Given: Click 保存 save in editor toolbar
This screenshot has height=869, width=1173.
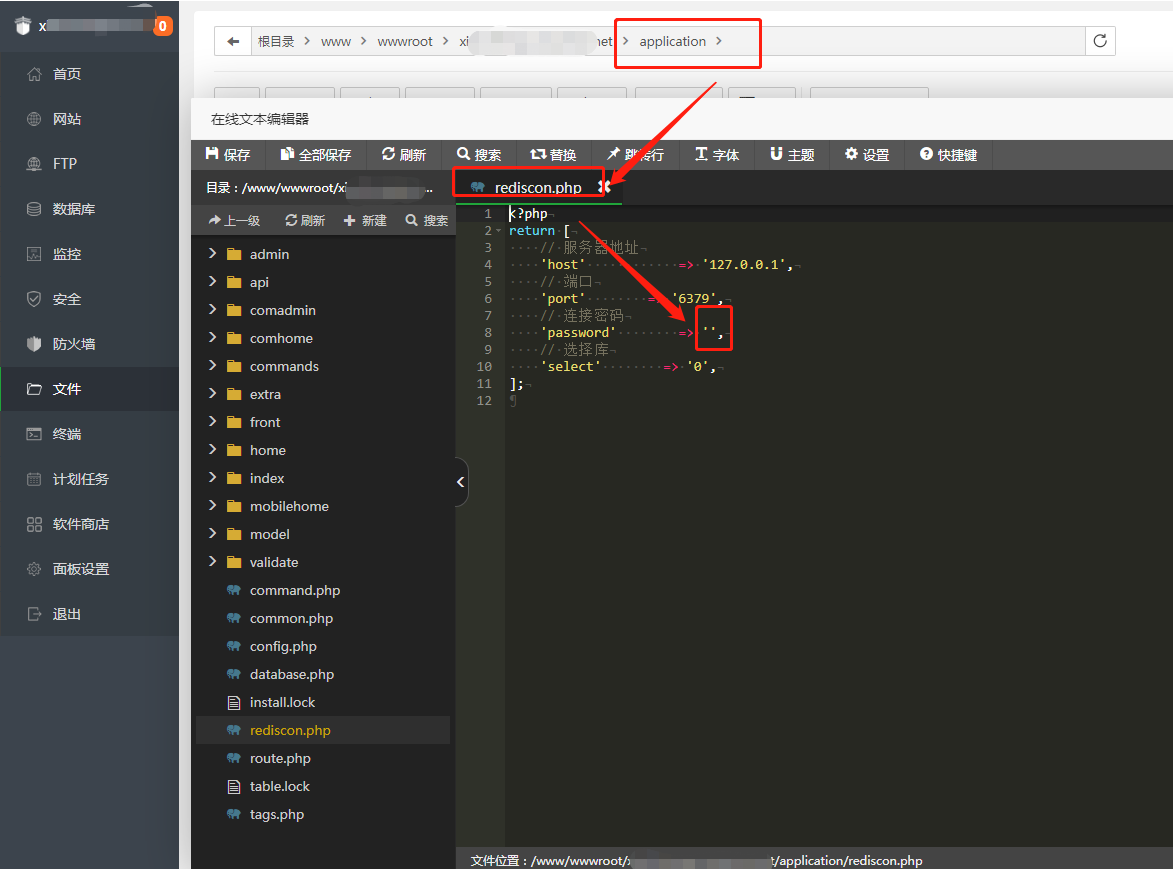Looking at the screenshot, I should [228, 155].
